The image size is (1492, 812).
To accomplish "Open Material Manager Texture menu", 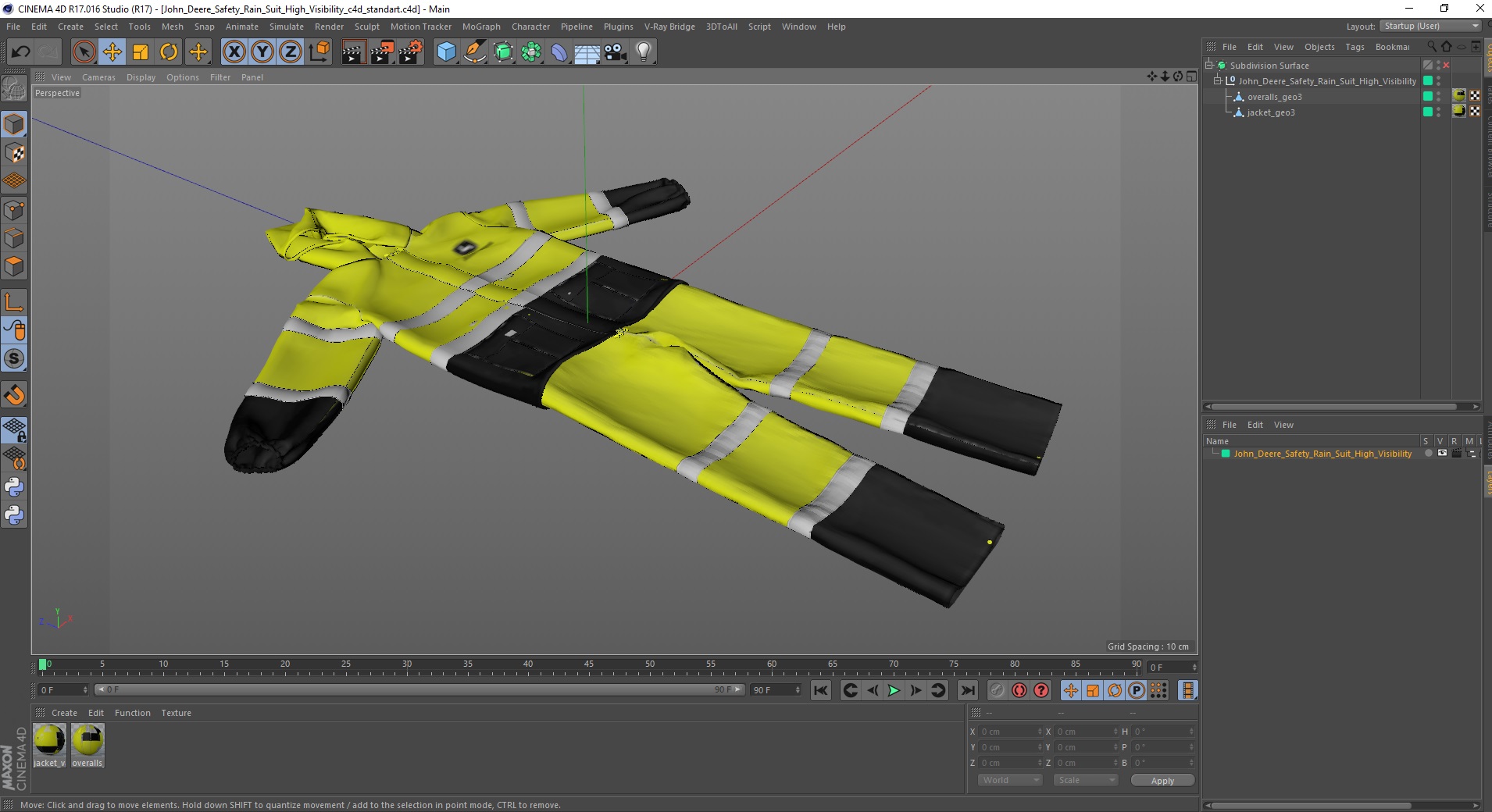I will point(176,713).
